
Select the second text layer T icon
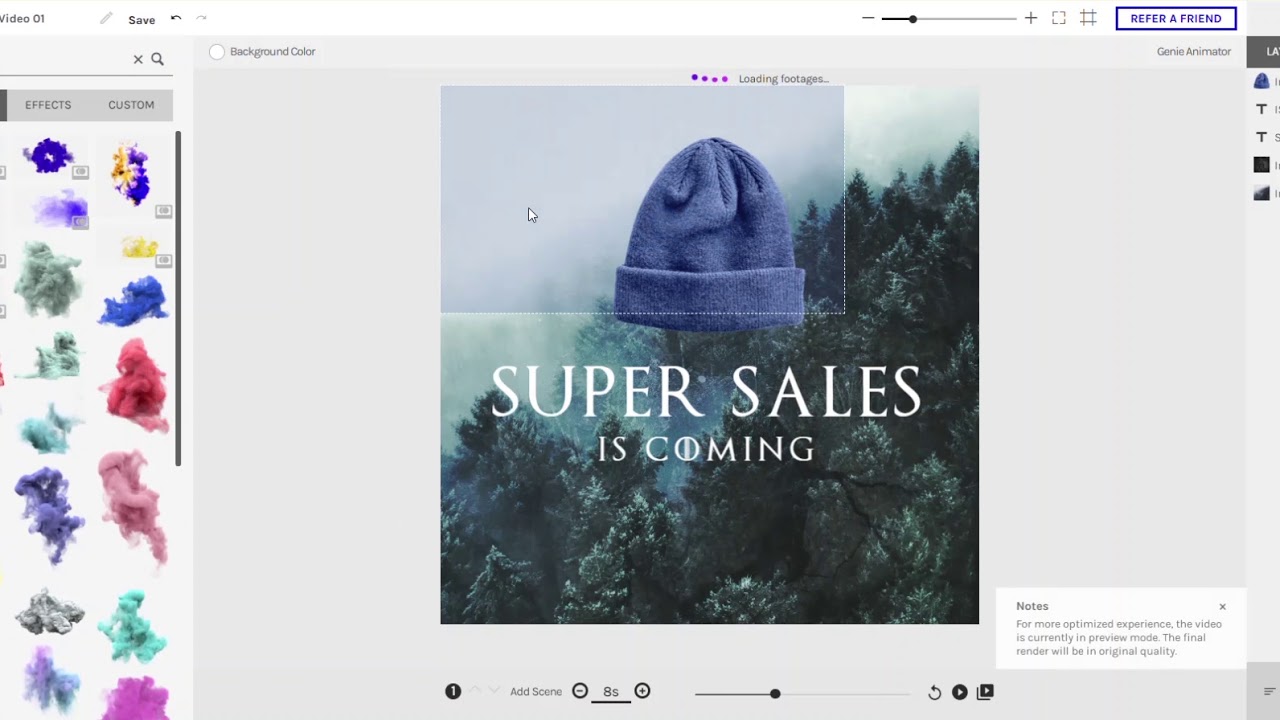[x=1262, y=137]
